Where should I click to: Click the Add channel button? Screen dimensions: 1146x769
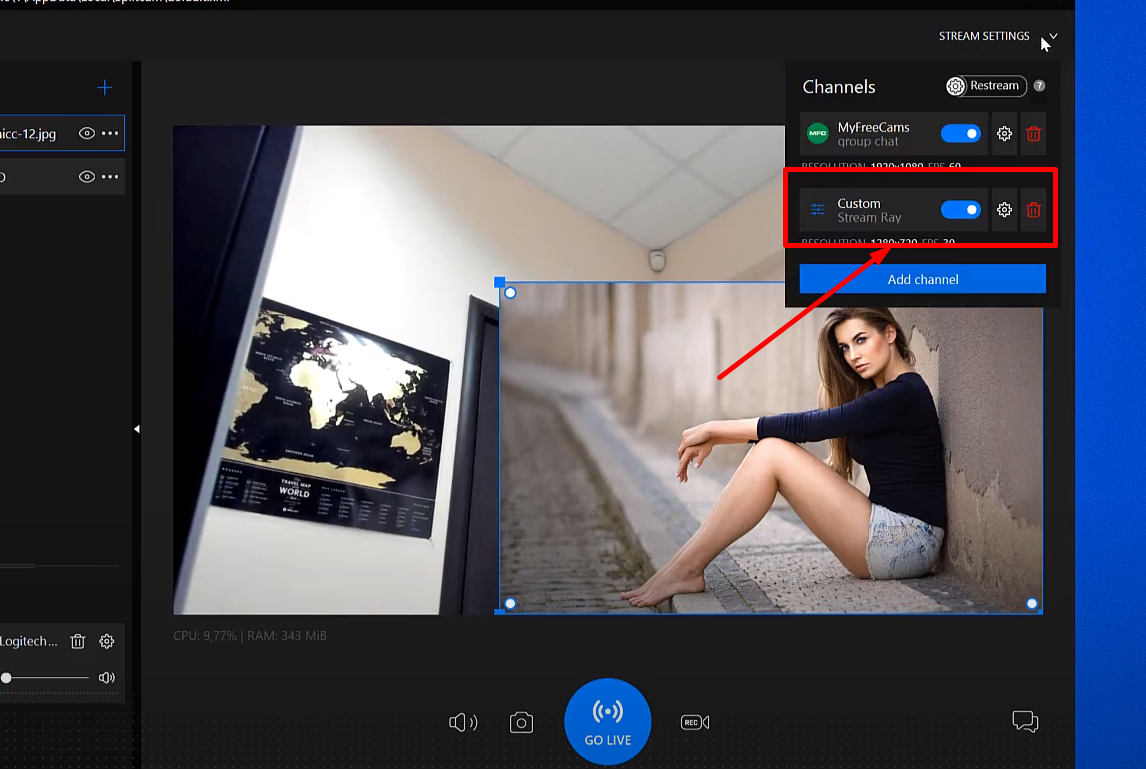point(922,279)
